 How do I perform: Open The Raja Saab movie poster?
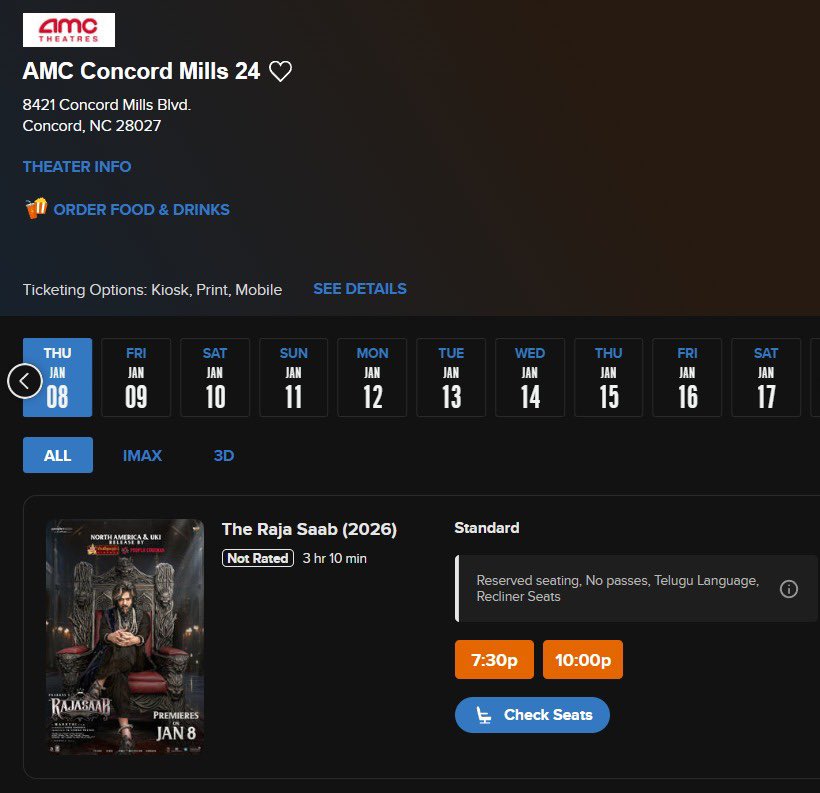pos(125,636)
